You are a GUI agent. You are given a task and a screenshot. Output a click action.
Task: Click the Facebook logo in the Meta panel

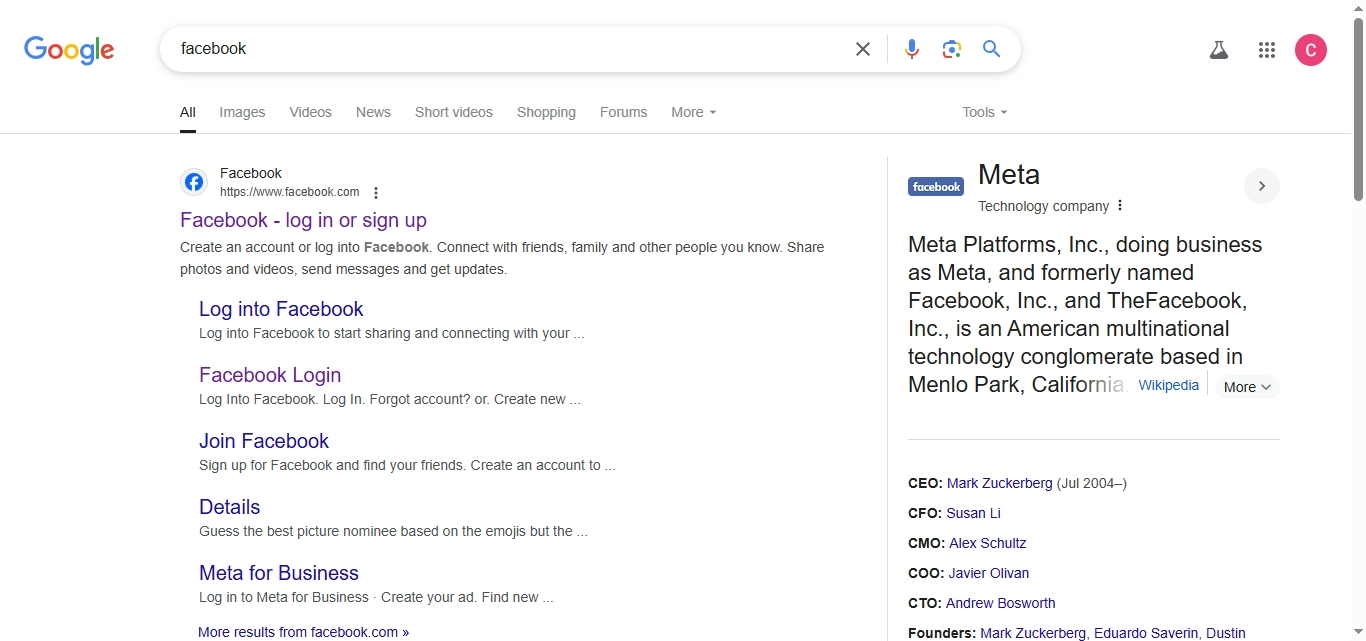[x=935, y=186]
